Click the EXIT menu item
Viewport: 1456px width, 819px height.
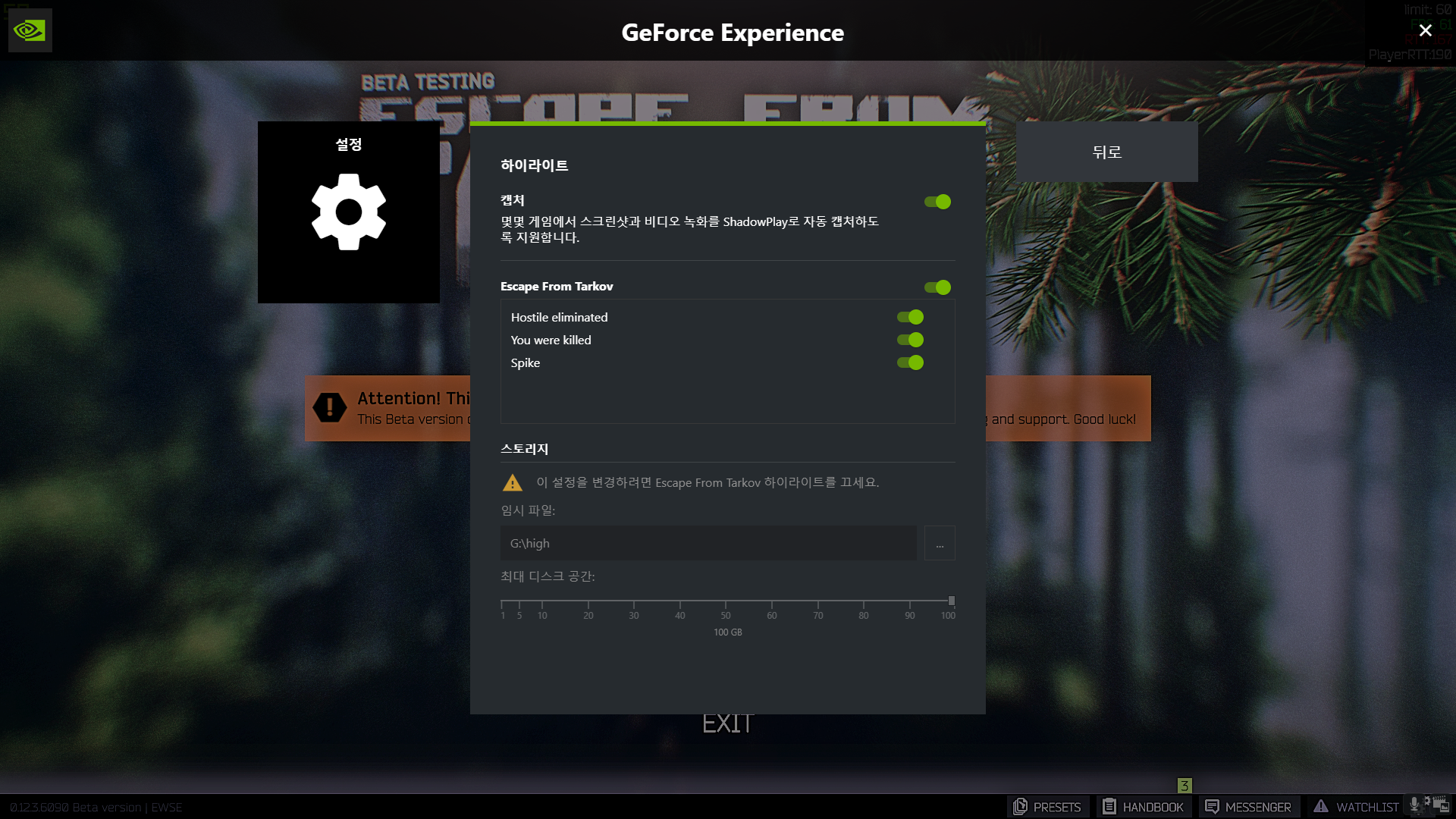(x=727, y=723)
